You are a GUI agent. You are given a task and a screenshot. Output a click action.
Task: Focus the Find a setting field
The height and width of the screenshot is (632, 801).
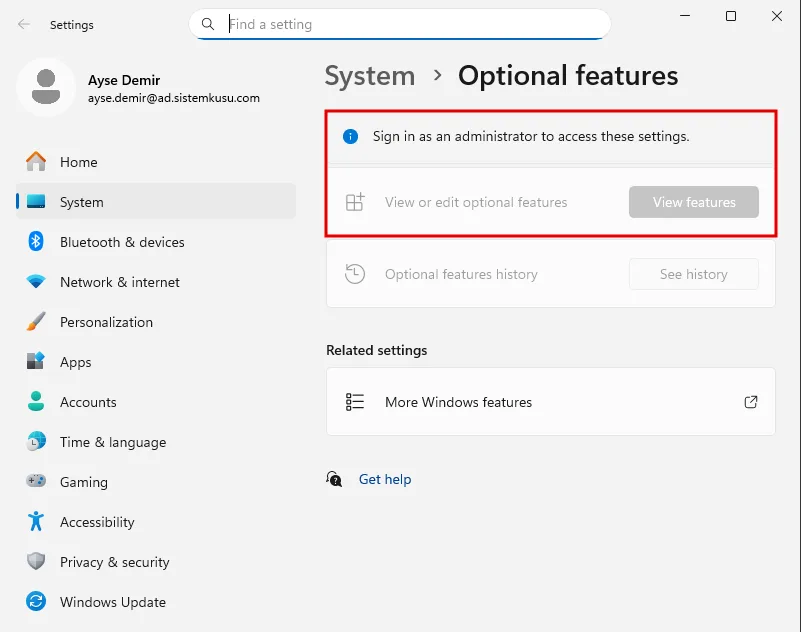399,24
